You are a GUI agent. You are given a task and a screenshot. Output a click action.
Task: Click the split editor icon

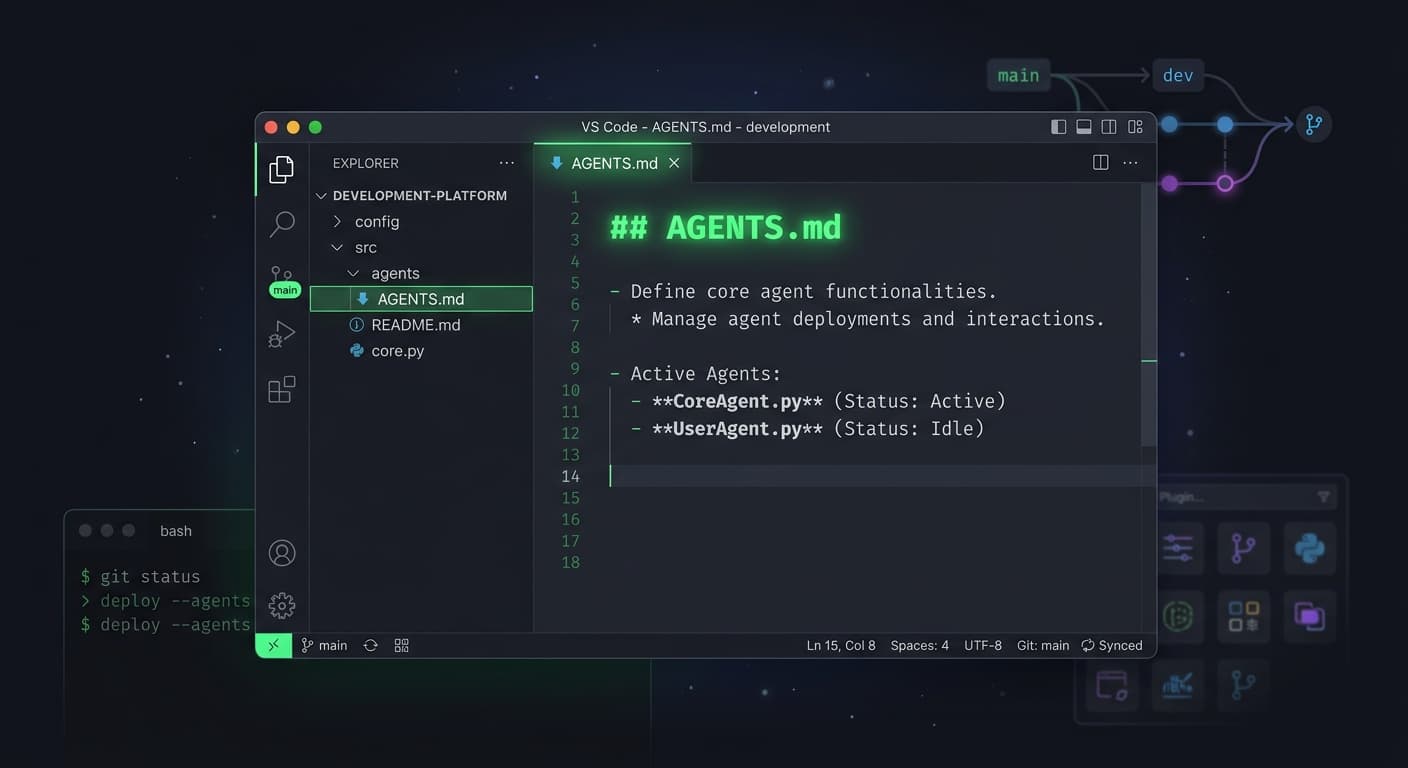(x=1101, y=162)
